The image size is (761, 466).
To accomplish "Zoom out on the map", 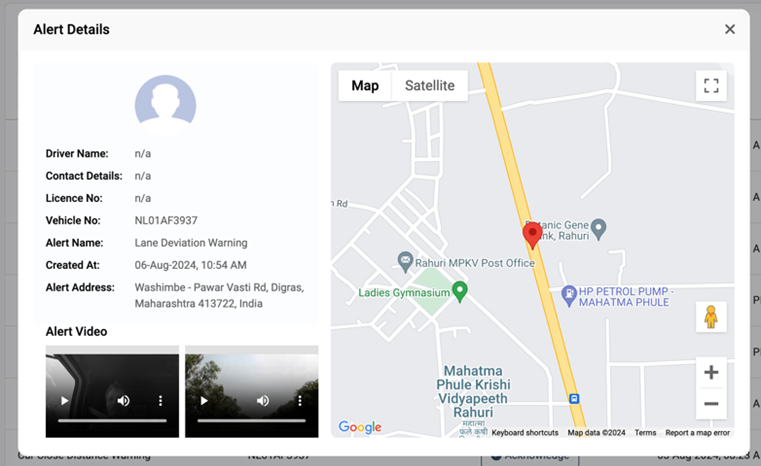I will (x=711, y=404).
